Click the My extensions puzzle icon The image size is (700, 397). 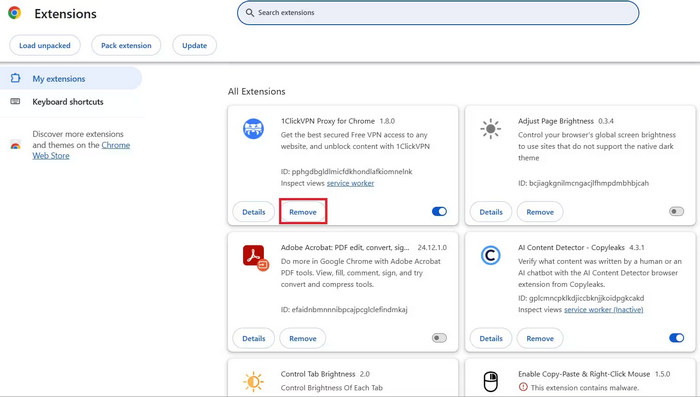coord(15,78)
